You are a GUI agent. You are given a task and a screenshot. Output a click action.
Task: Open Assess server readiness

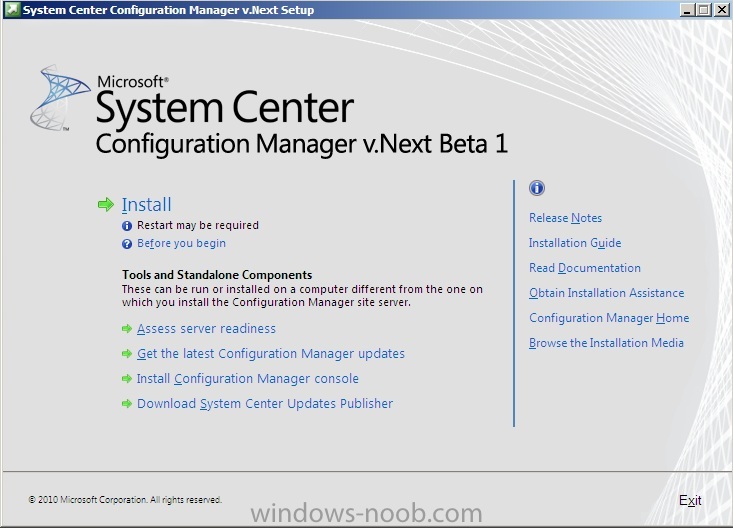tap(206, 329)
